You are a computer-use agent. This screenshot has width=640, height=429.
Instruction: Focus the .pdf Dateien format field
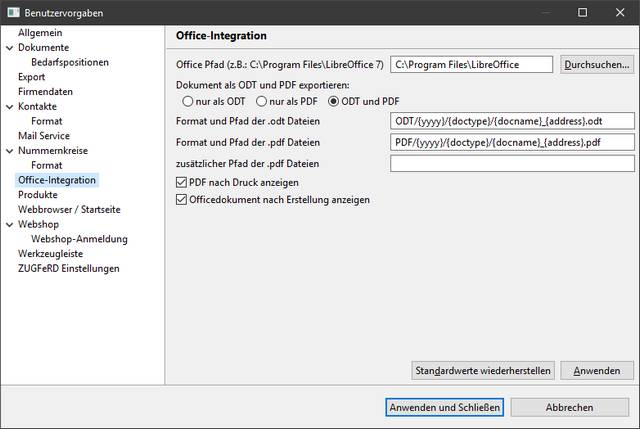point(512,142)
